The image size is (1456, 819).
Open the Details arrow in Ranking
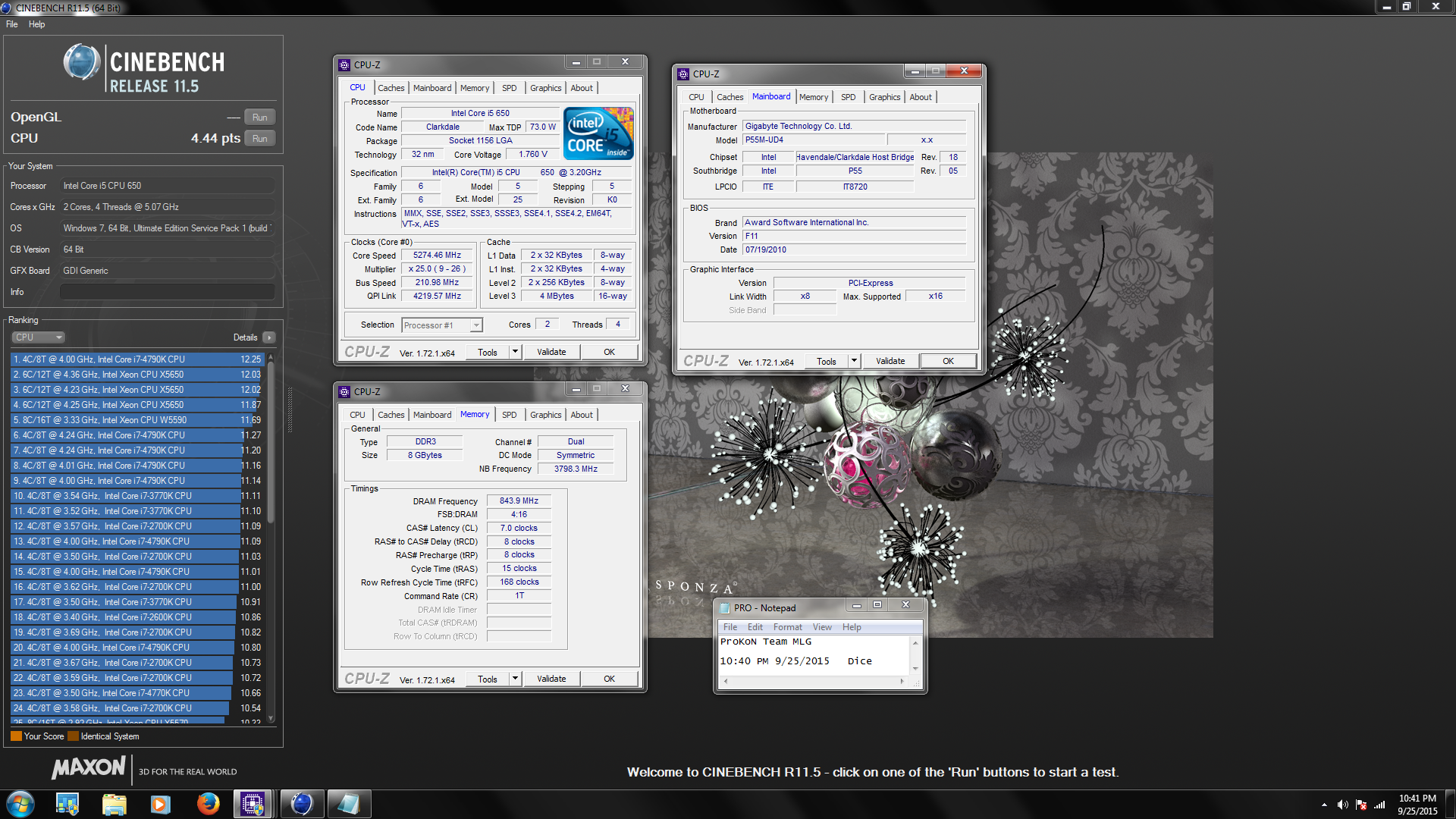point(269,337)
